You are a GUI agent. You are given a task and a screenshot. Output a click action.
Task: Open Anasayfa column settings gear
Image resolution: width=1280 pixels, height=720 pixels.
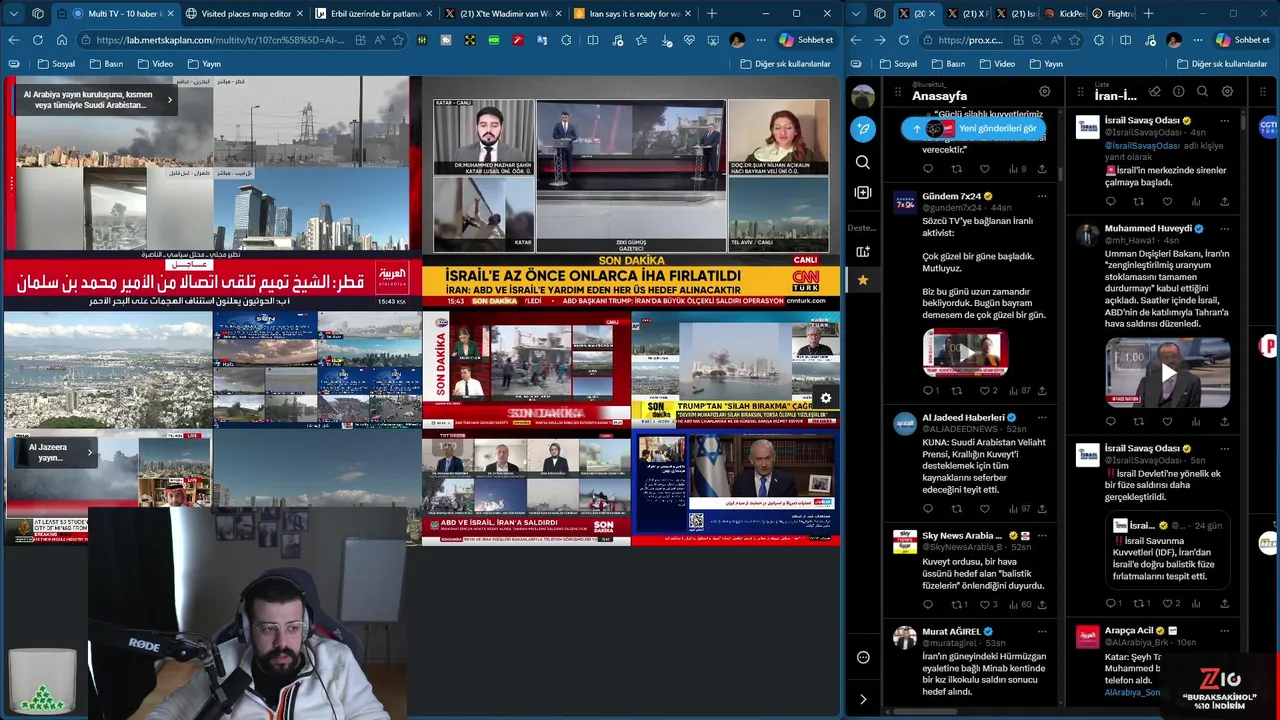[x=1044, y=91]
